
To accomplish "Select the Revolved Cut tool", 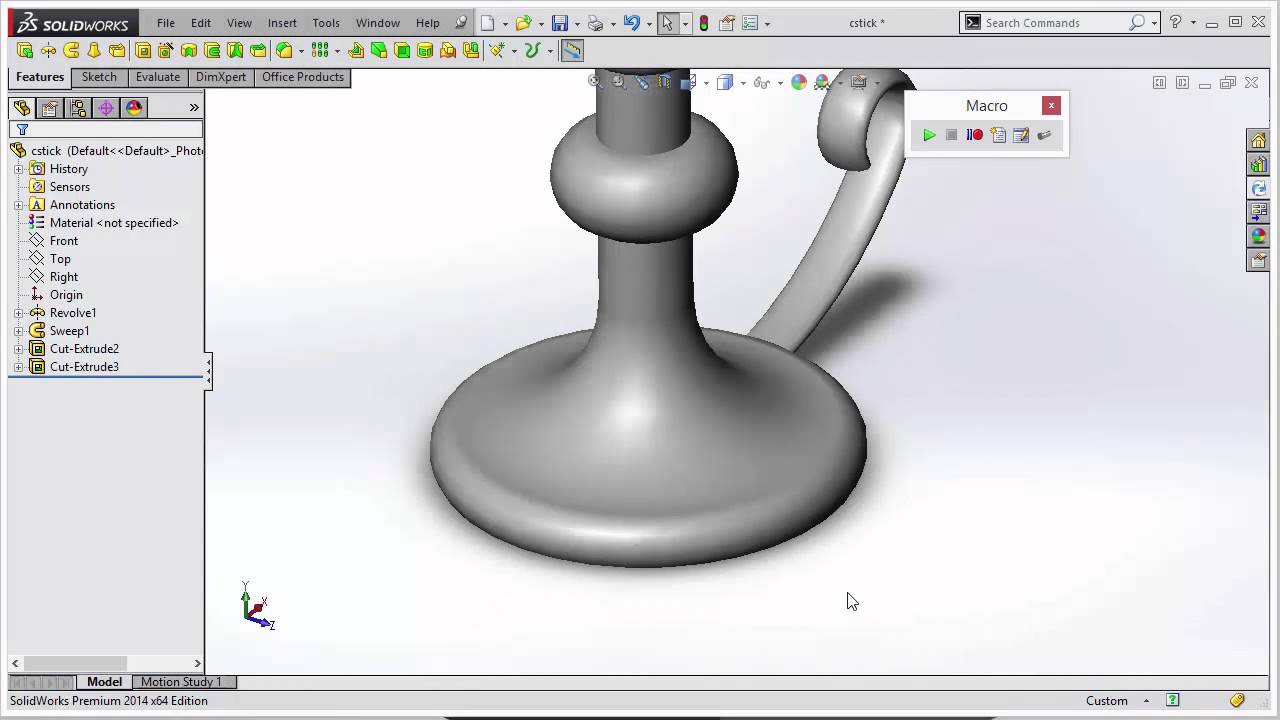I will tap(189, 50).
